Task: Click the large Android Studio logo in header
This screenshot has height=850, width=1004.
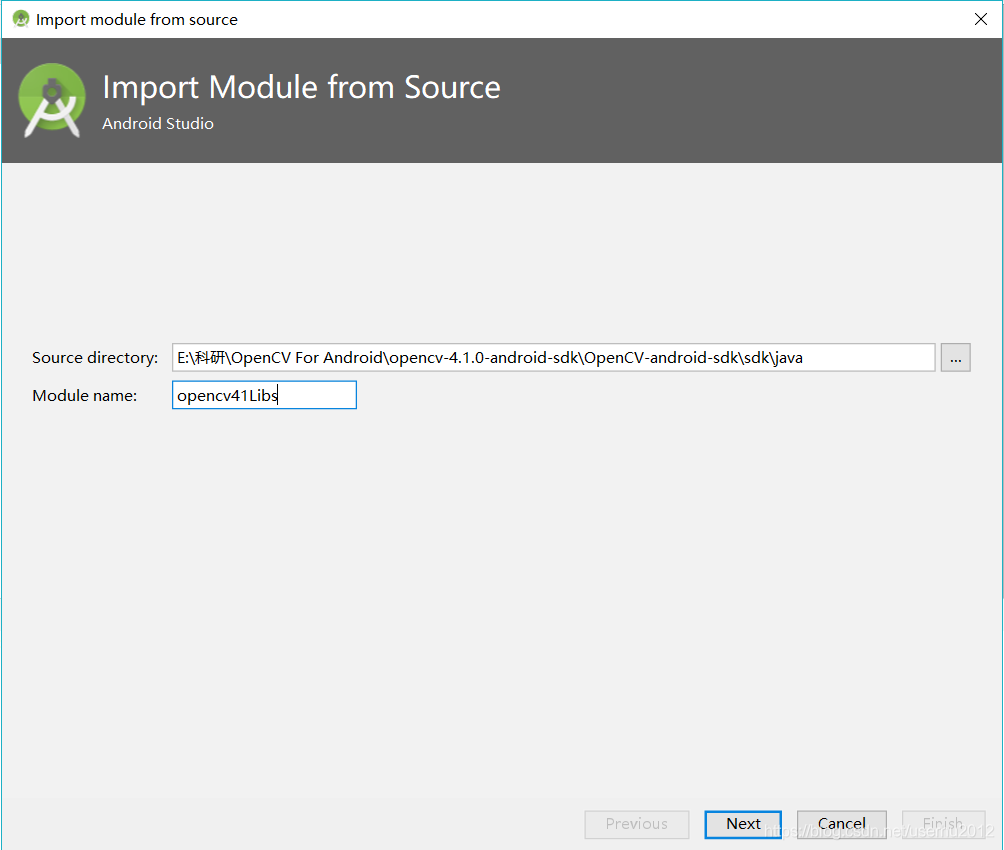Action: pyautogui.click(x=52, y=100)
